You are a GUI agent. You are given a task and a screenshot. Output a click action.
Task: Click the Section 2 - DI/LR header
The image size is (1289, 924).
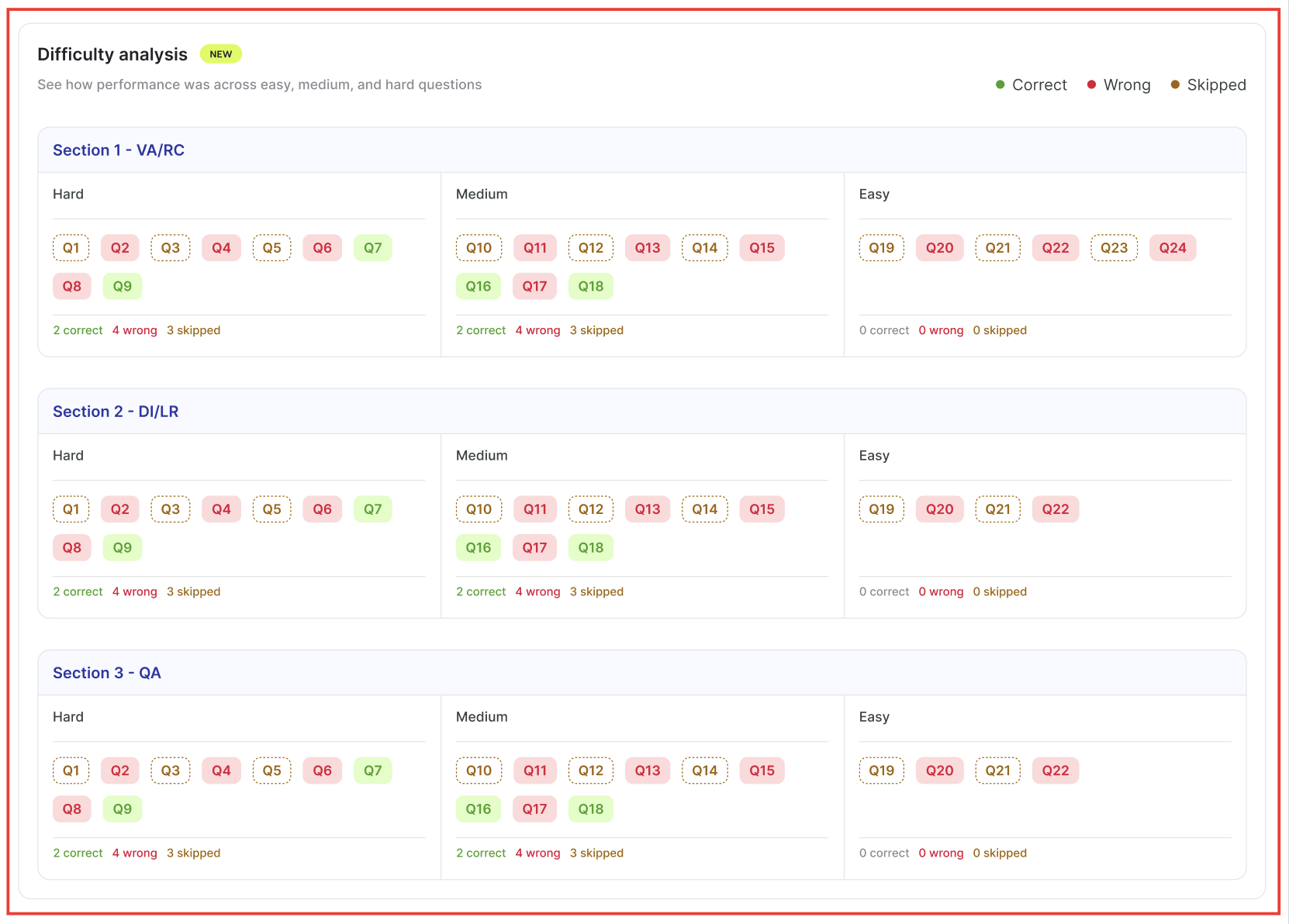click(116, 412)
